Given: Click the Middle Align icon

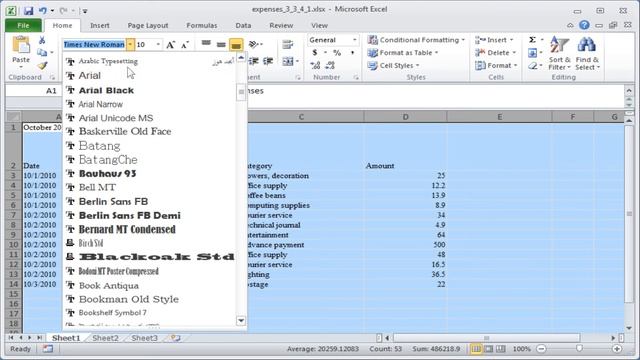Looking at the screenshot, I should point(221,44).
